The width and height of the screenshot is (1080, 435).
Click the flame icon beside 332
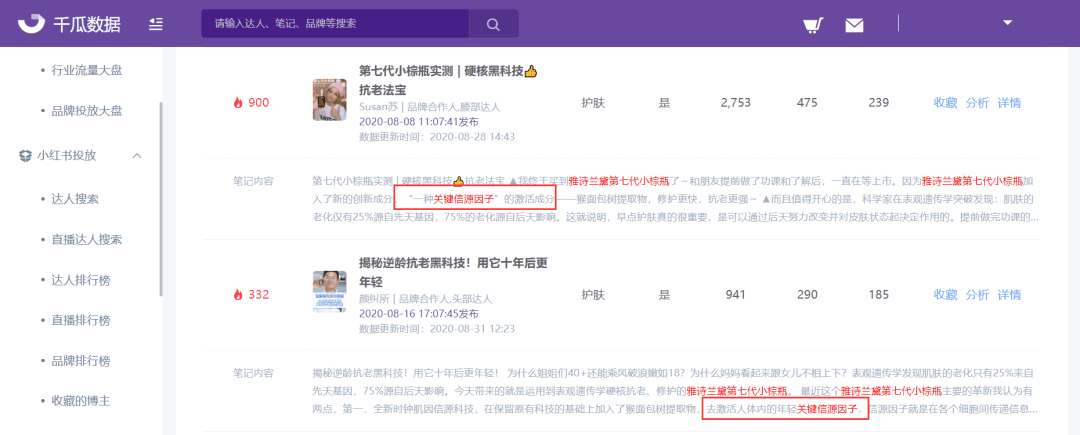[237, 295]
